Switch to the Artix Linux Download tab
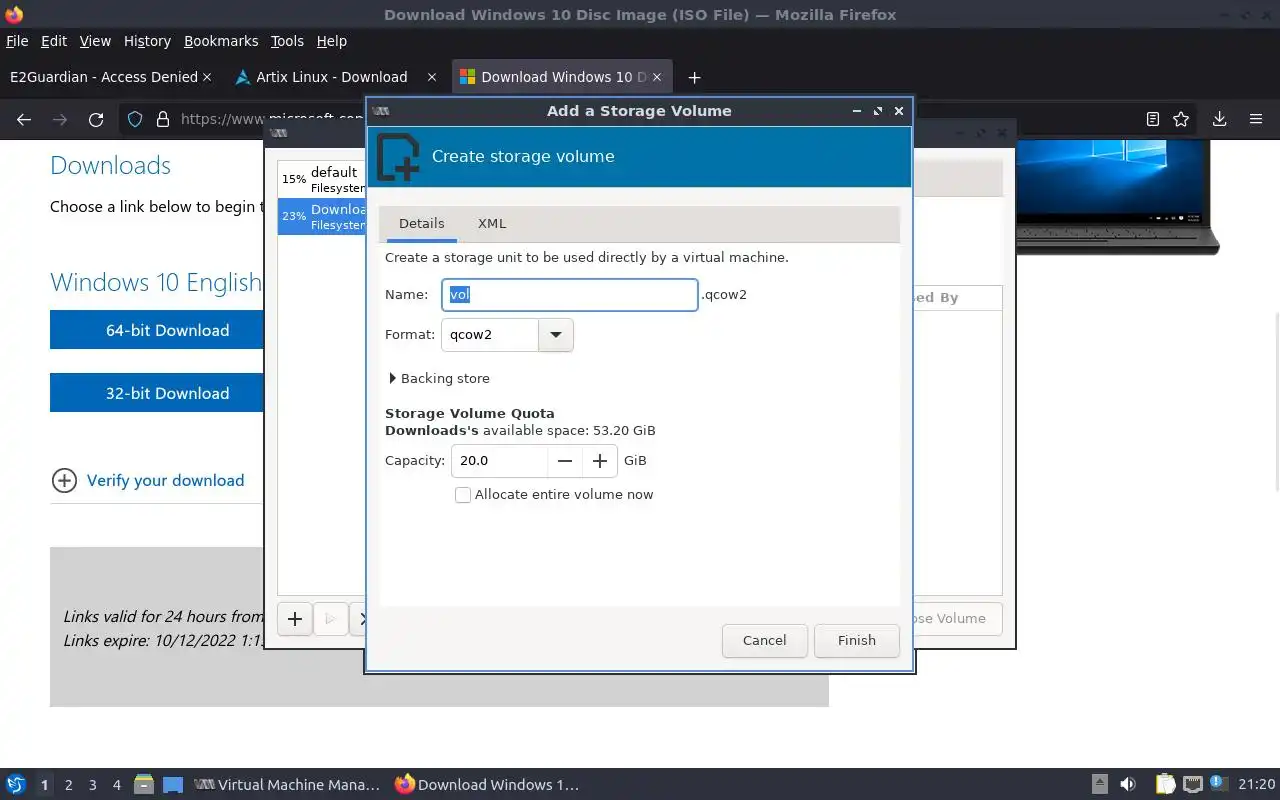Screen dimensions: 1280x800 click(332, 77)
